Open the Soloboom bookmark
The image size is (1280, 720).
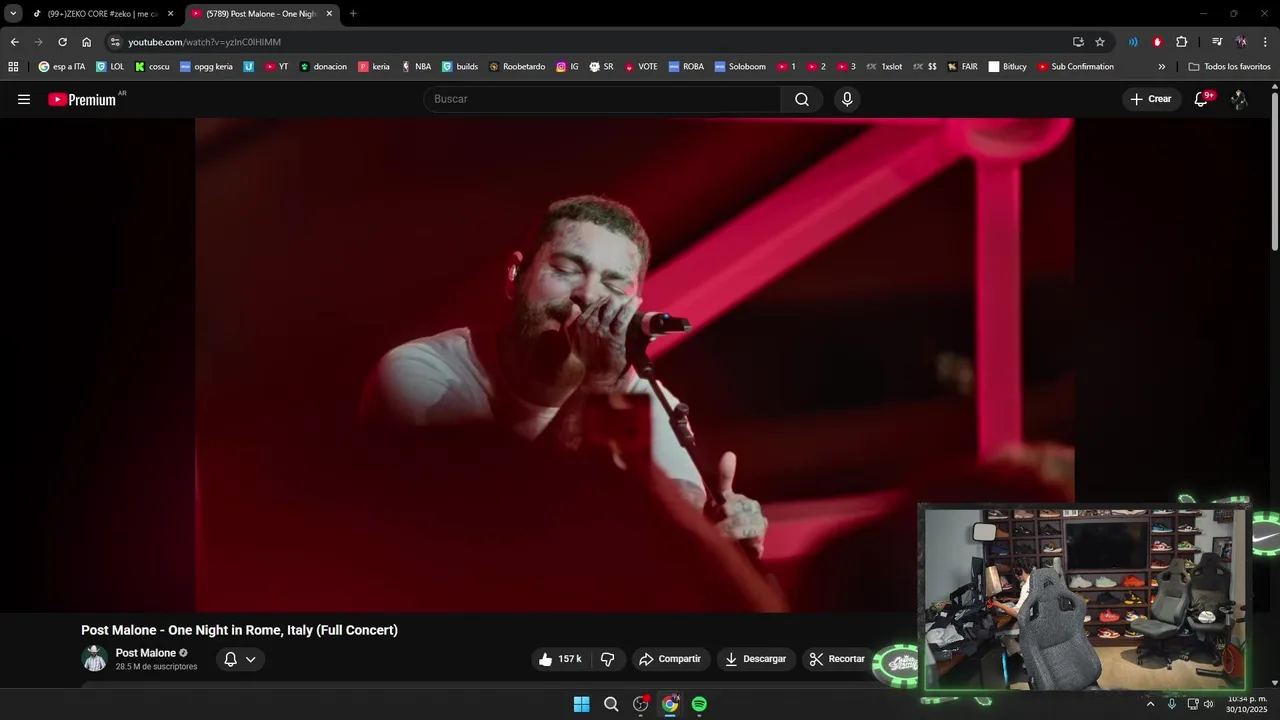tap(740, 67)
